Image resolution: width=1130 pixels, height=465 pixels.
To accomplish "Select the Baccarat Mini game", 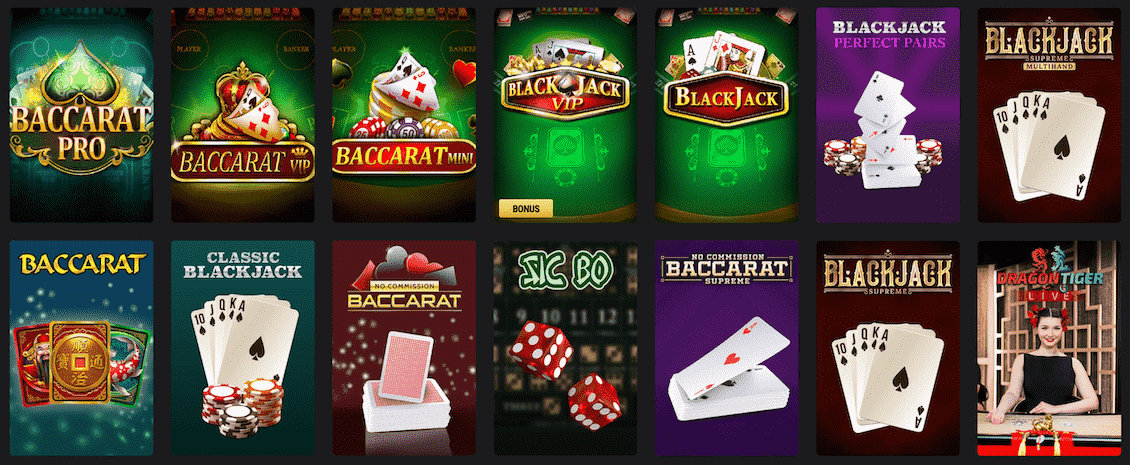I will (404, 115).
